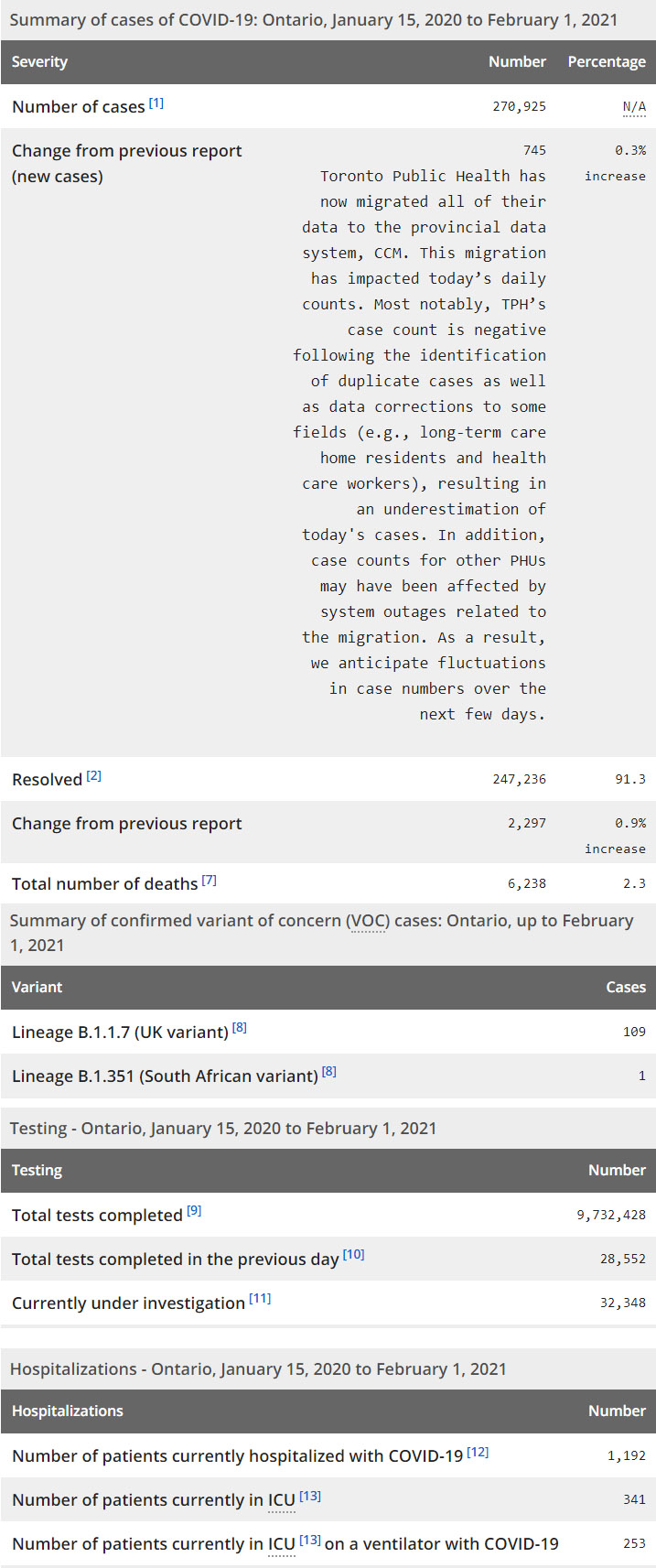This screenshot has height=1568, width=656.
Task: Open footnote 1 beside Number of cases
Action: 156,103
